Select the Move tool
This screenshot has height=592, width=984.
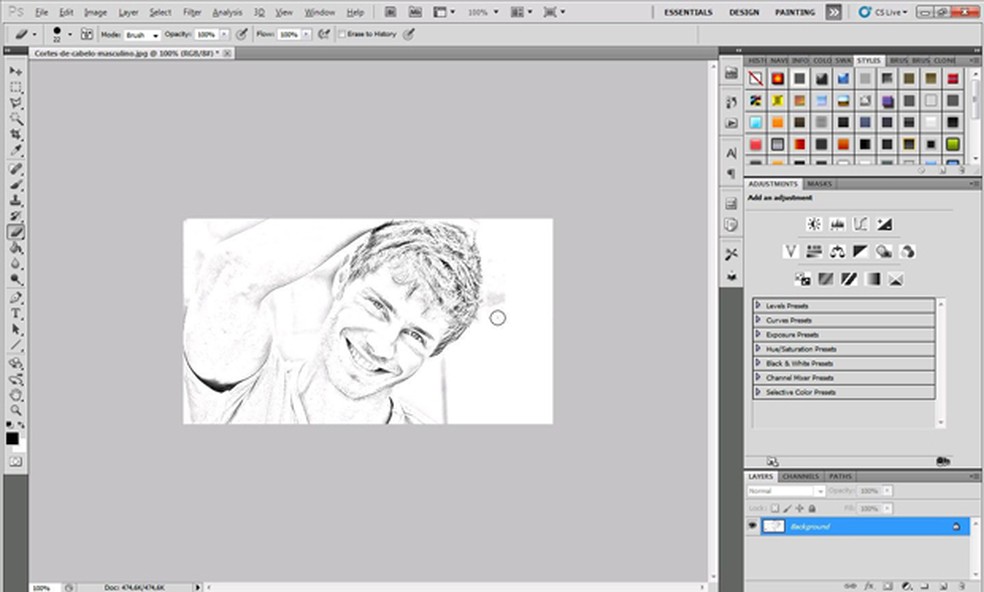click(16, 71)
